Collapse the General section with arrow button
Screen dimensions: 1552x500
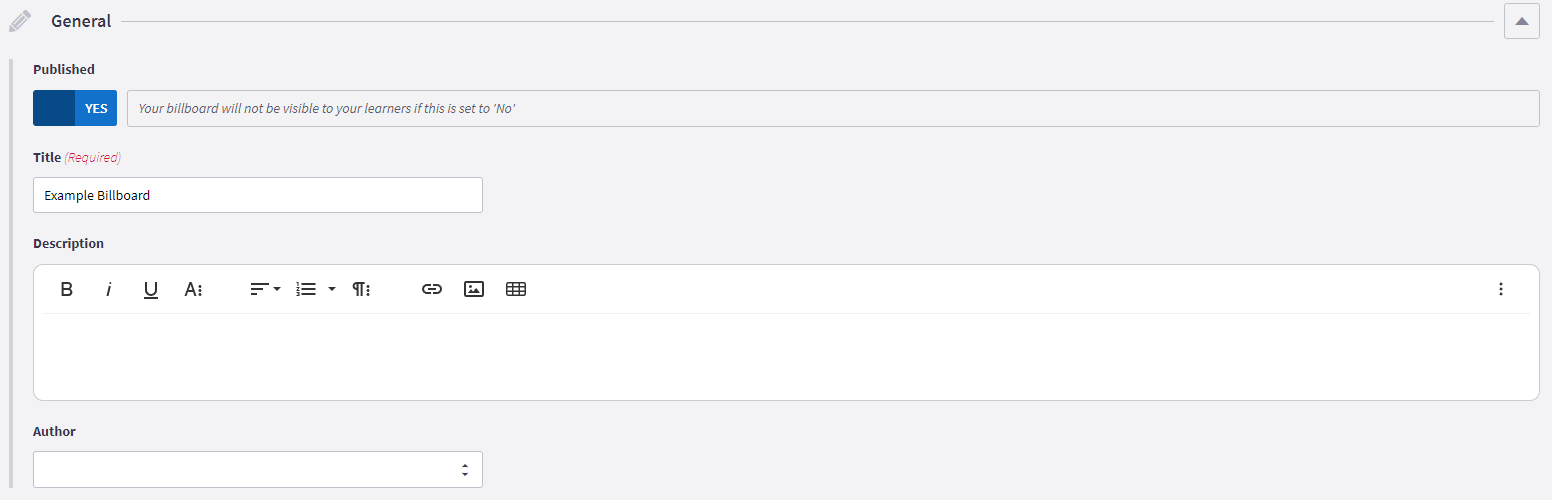[1521, 21]
